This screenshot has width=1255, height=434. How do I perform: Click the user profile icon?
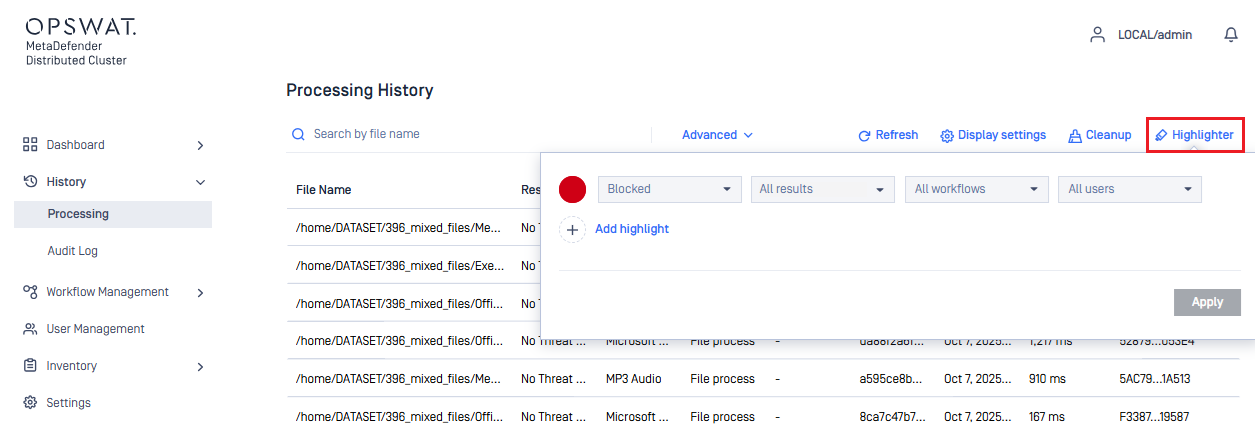tap(1097, 35)
